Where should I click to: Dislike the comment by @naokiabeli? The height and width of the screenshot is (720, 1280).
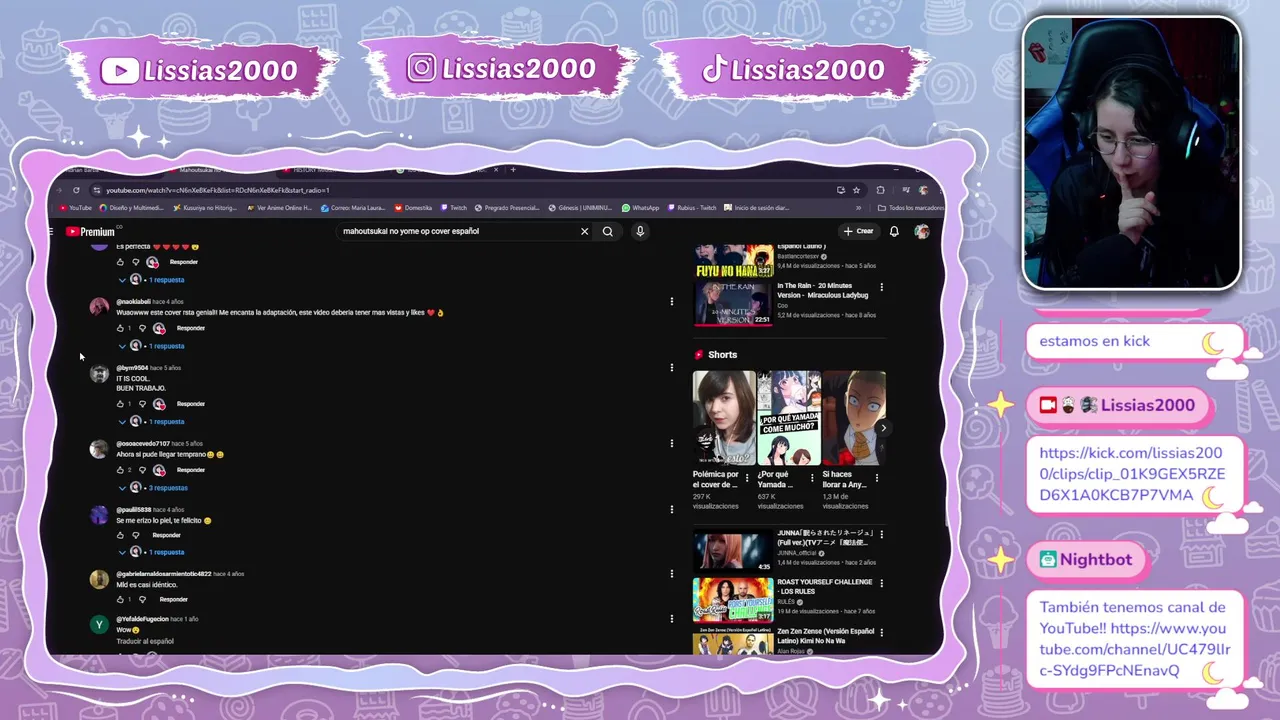pos(142,328)
